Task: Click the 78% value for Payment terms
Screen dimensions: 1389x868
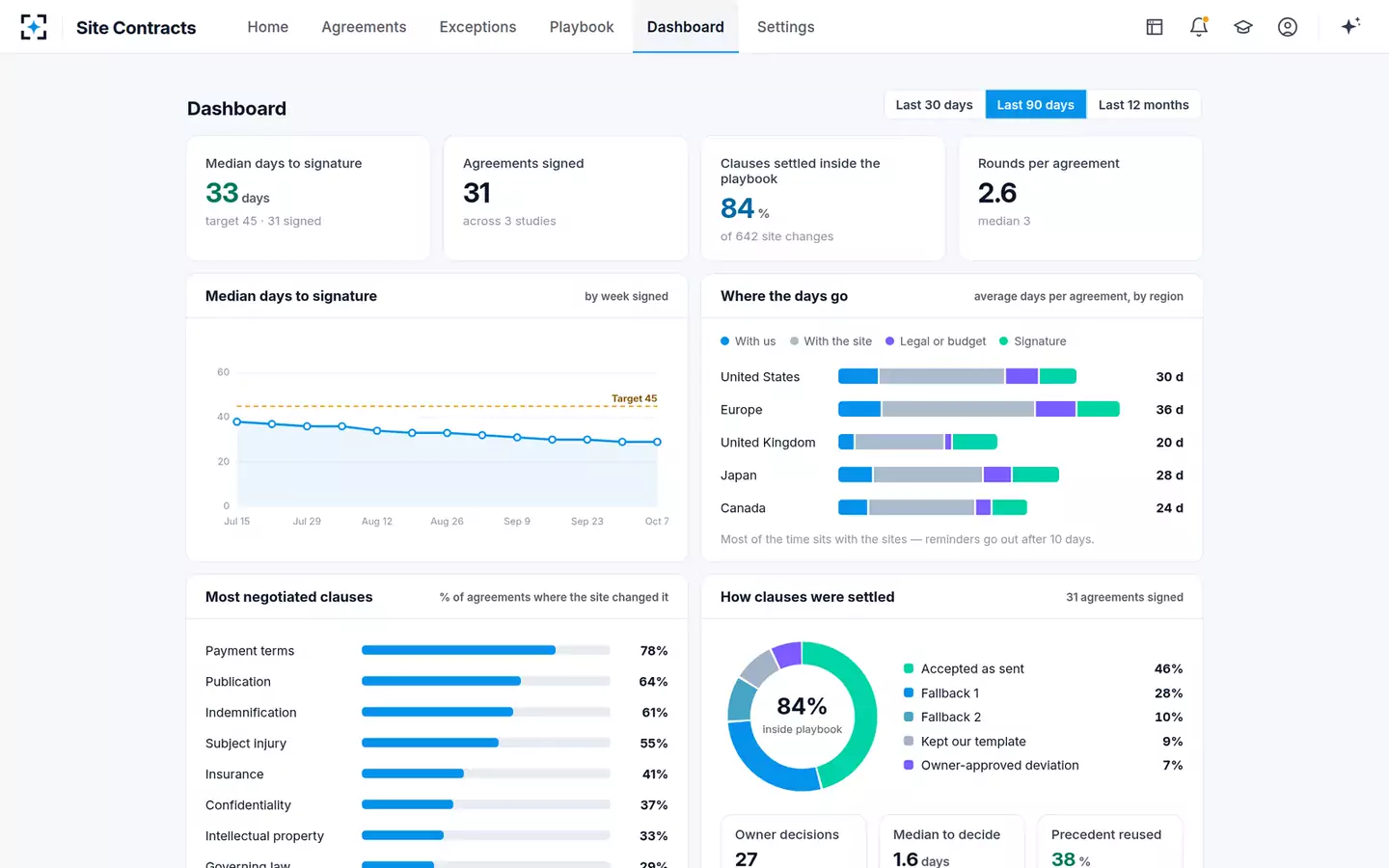Action: [654, 651]
